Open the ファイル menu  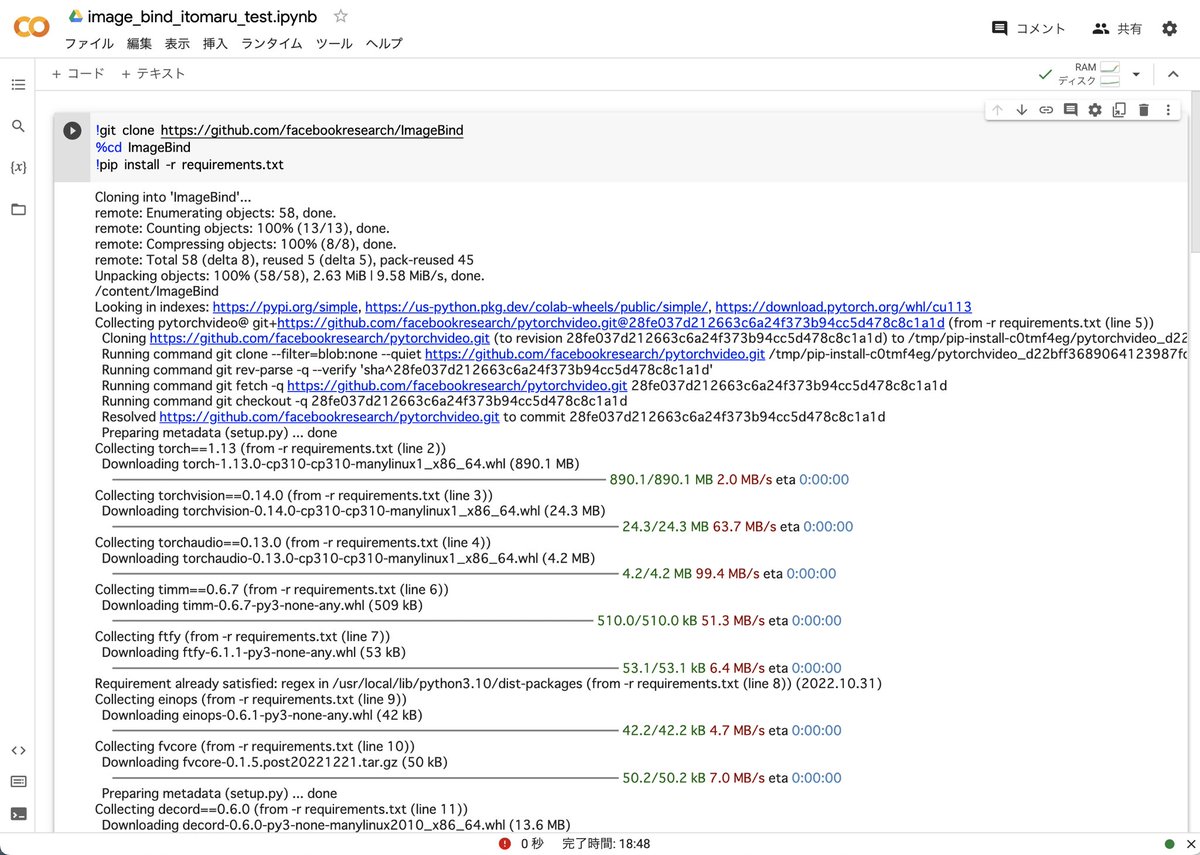pyautogui.click(x=89, y=44)
